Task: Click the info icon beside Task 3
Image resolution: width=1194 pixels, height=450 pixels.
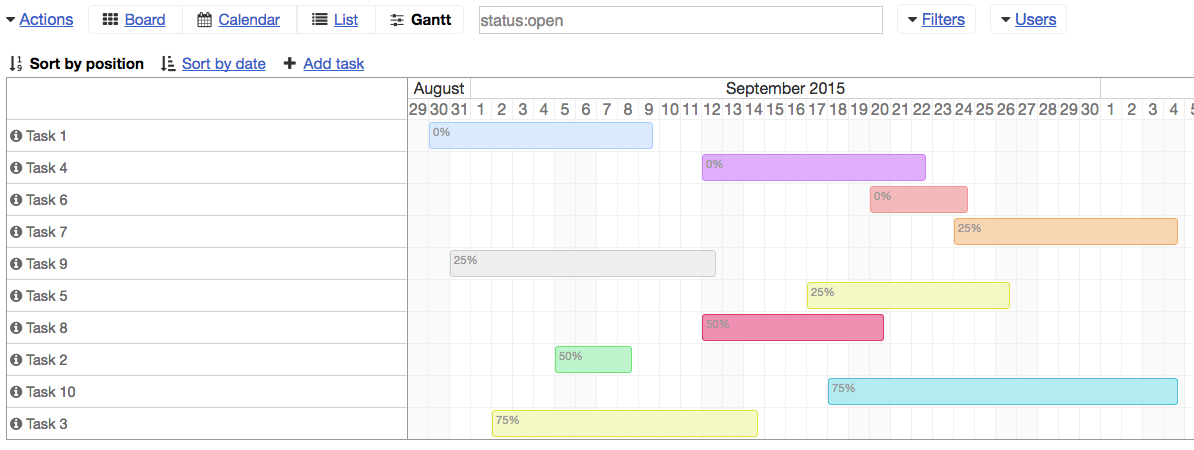Action: pos(15,424)
